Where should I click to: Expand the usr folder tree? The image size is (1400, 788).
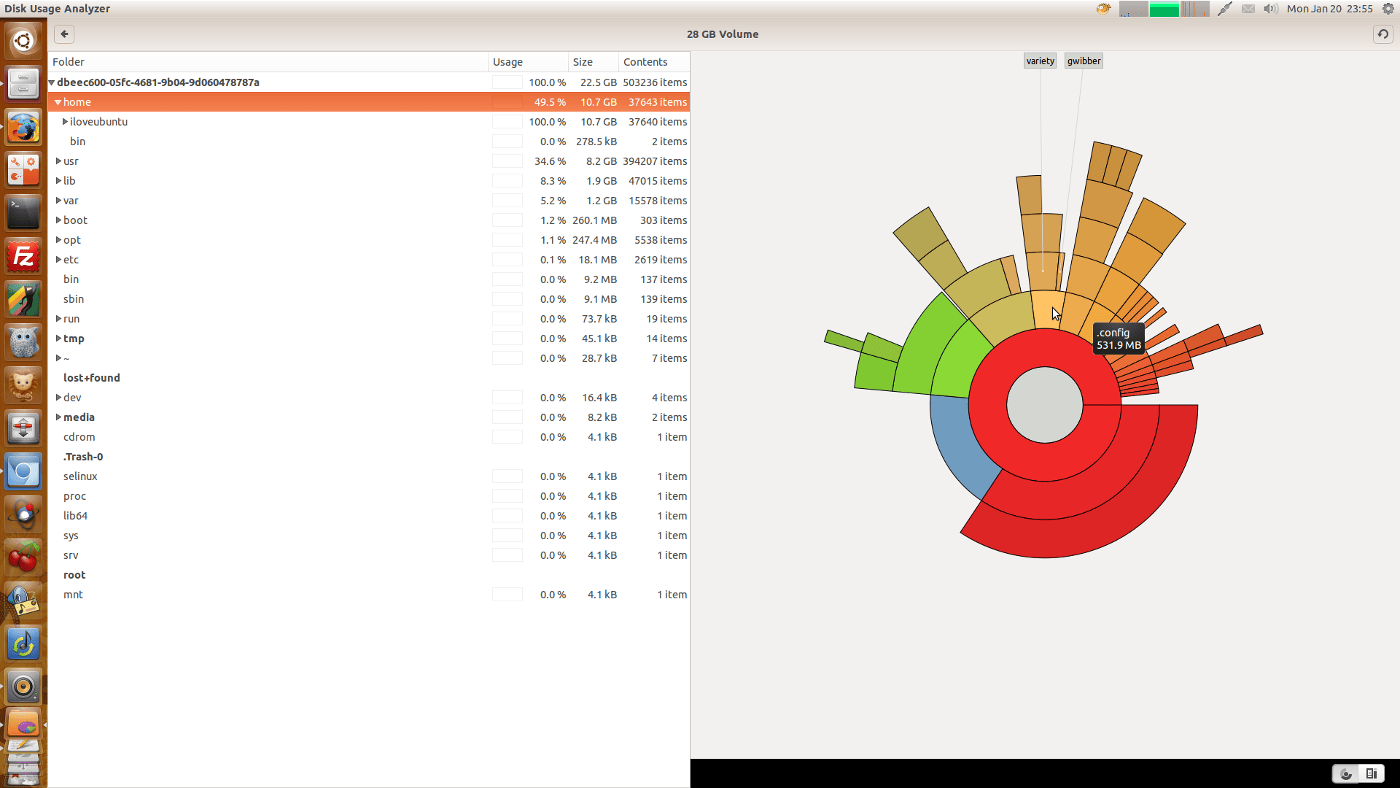[x=58, y=160]
